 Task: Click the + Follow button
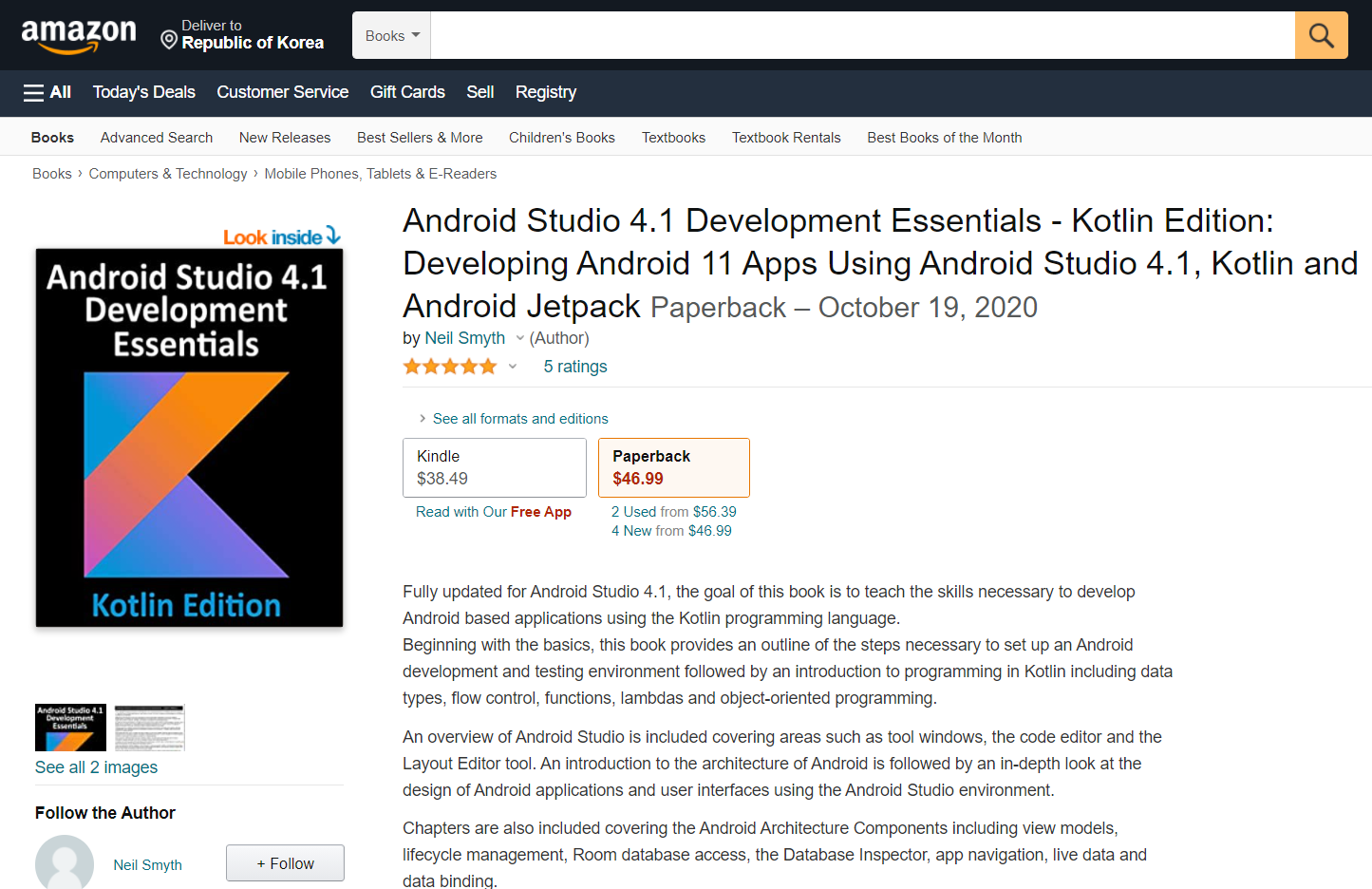285,863
